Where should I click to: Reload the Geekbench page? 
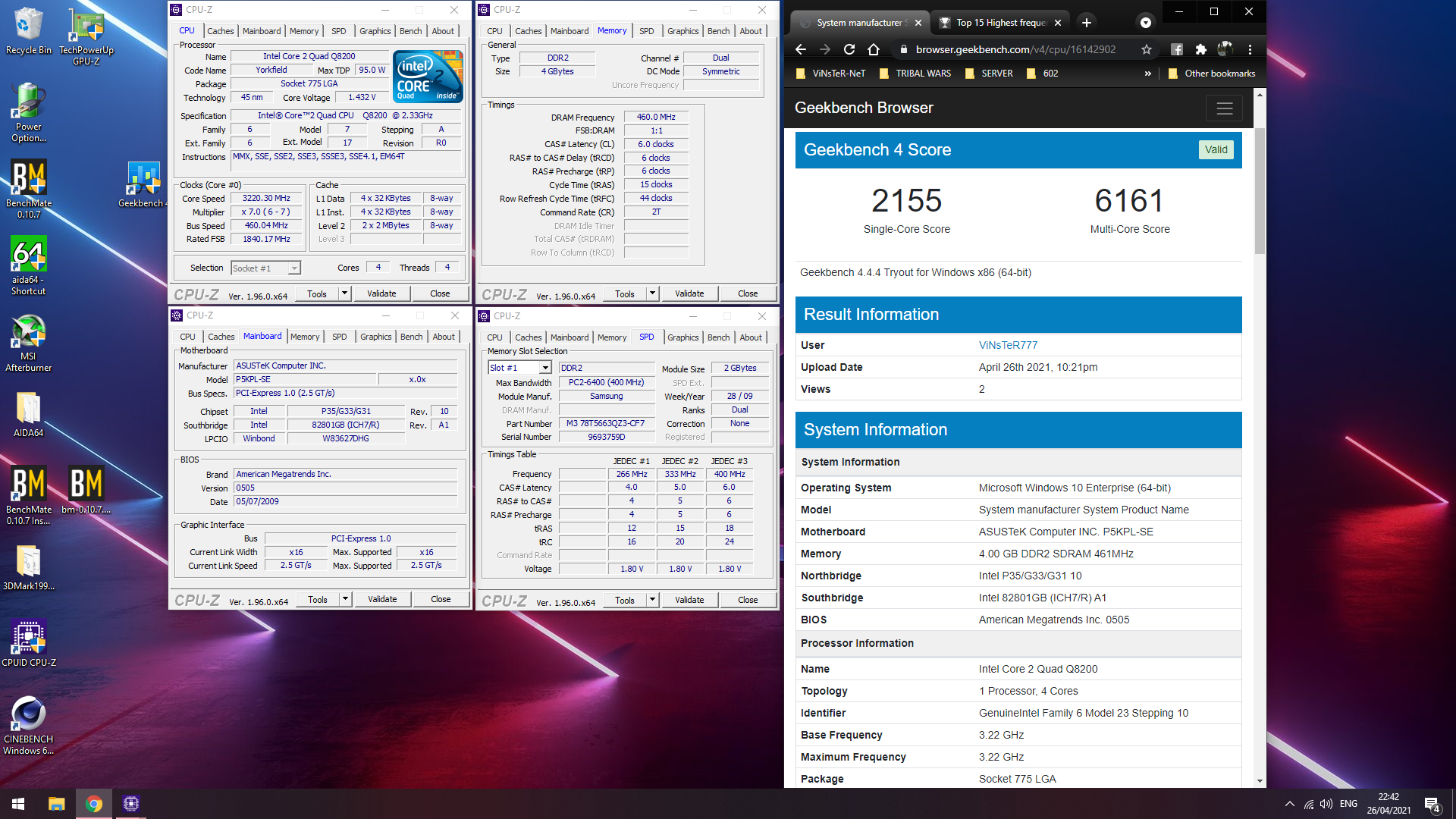click(849, 49)
